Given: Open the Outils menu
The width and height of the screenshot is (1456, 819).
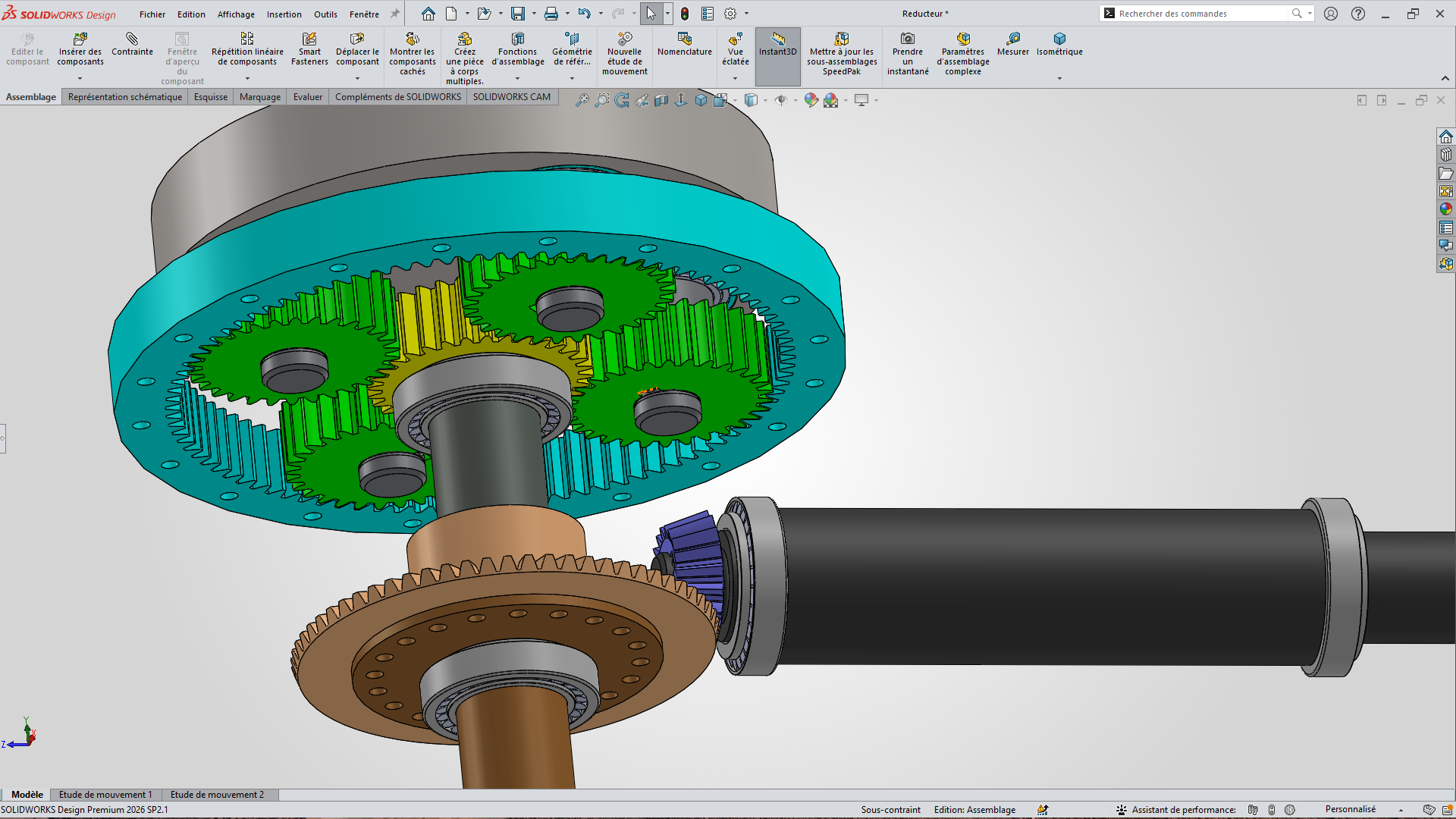Looking at the screenshot, I should [x=325, y=14].
